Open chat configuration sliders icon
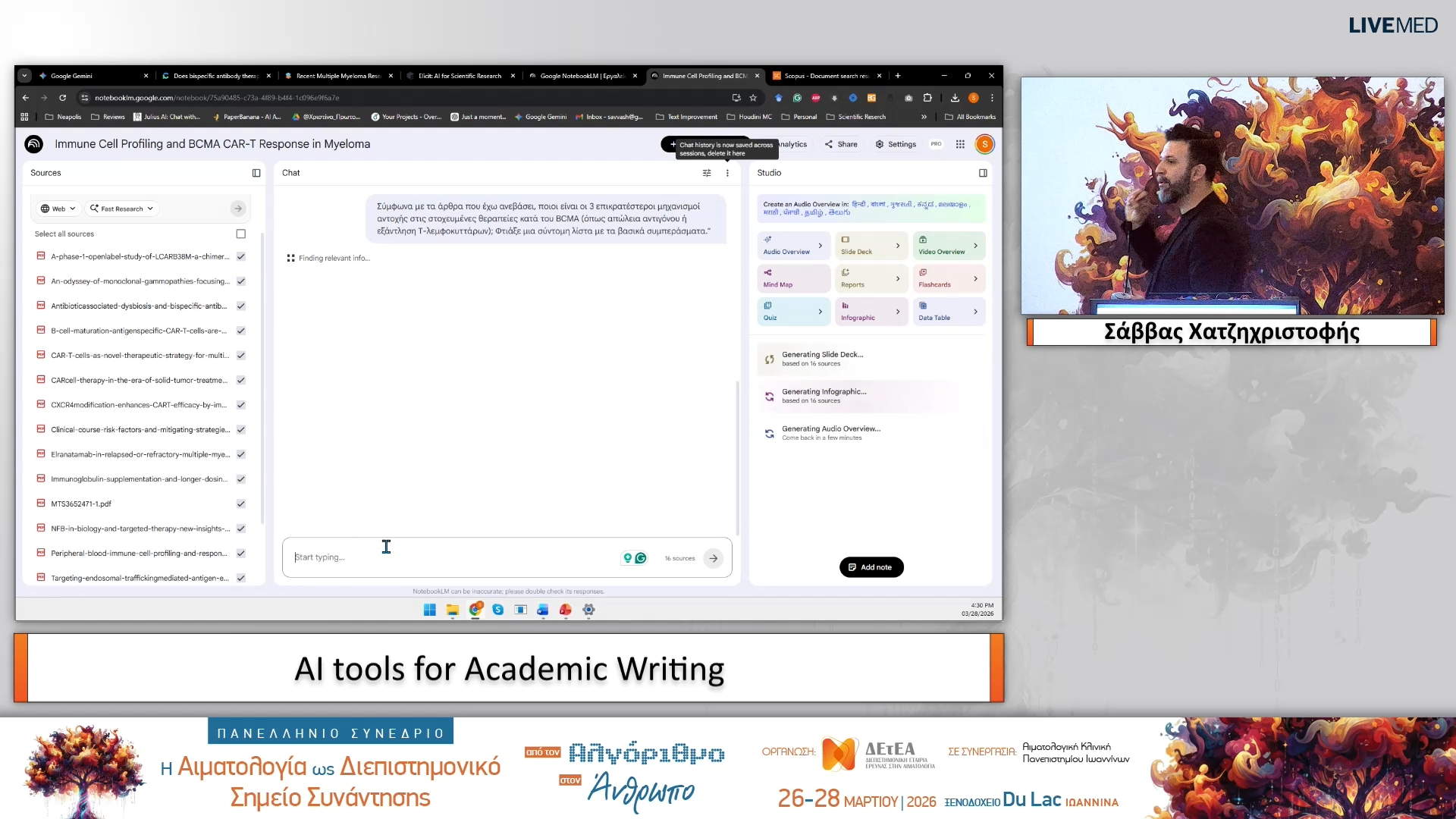Image resolution: width=1456 pixels, height=819 pixels. (x=707, y=173)
